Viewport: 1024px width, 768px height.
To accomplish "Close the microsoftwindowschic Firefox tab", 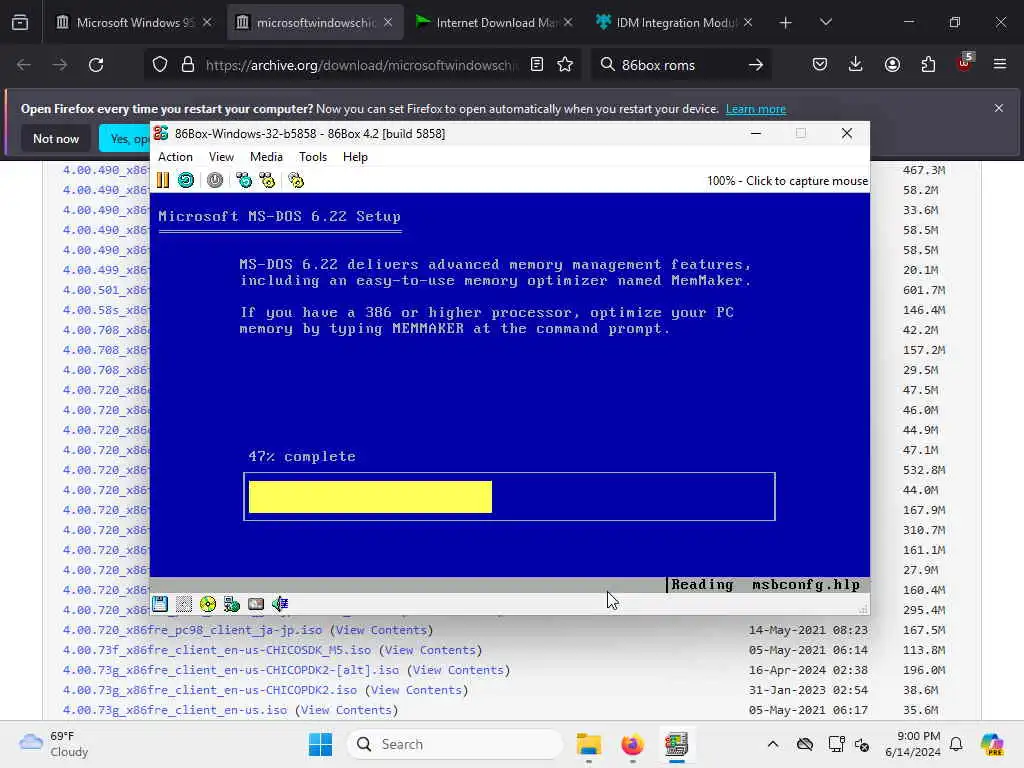I will 388,22.
